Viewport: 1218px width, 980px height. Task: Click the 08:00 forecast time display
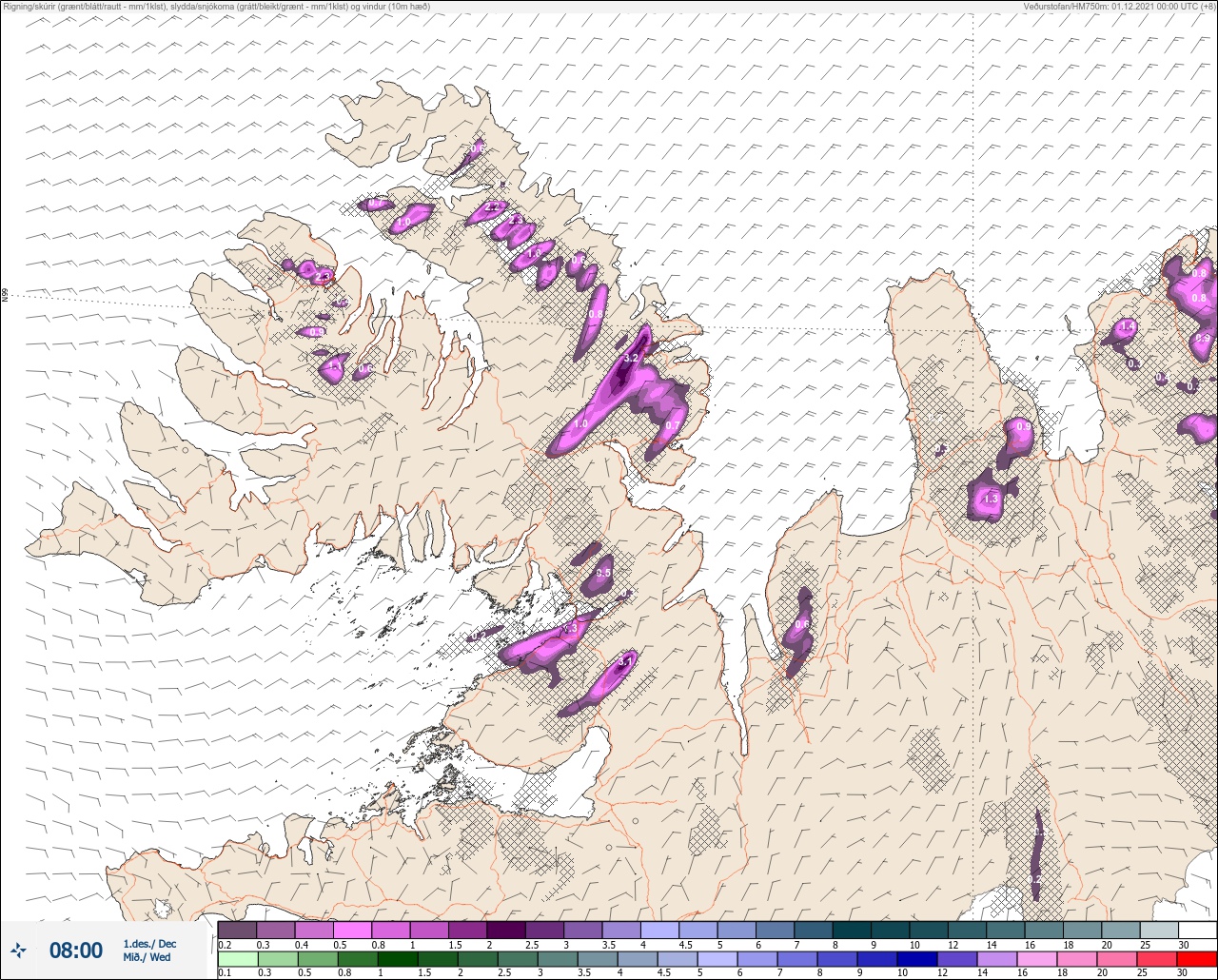(76, 951)
